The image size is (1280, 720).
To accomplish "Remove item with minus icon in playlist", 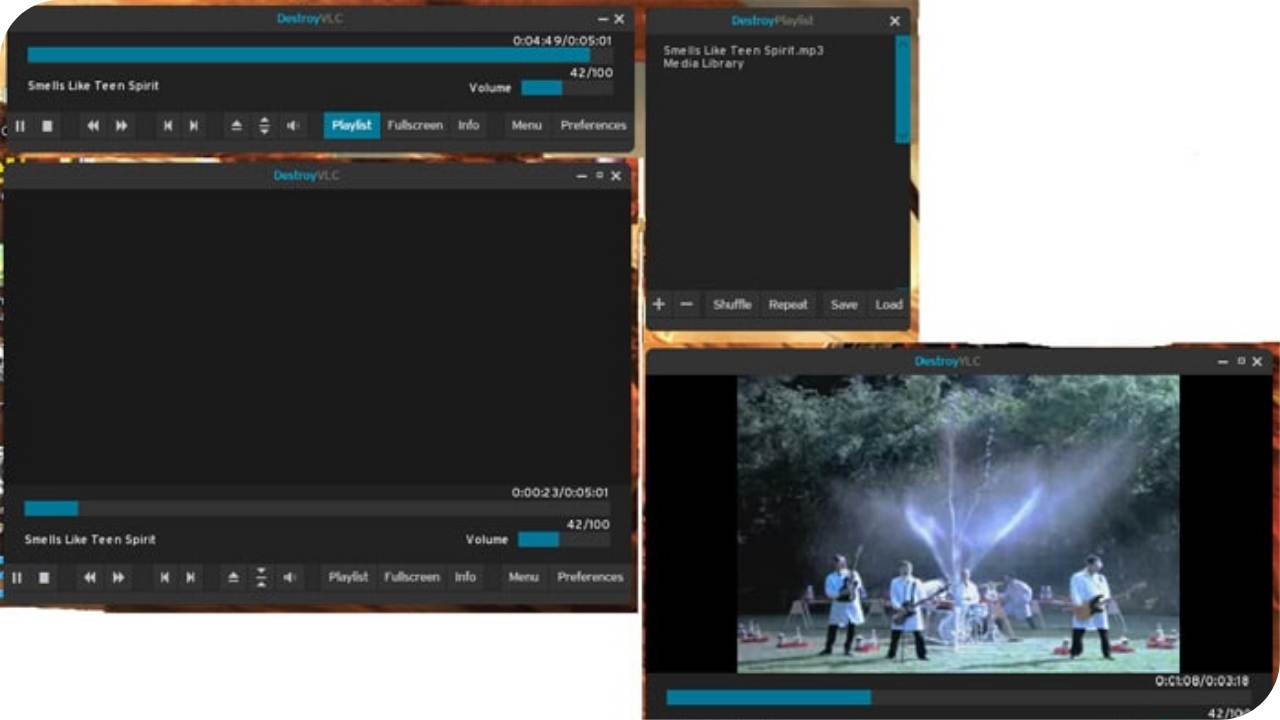I will click(x=686, y=304).
